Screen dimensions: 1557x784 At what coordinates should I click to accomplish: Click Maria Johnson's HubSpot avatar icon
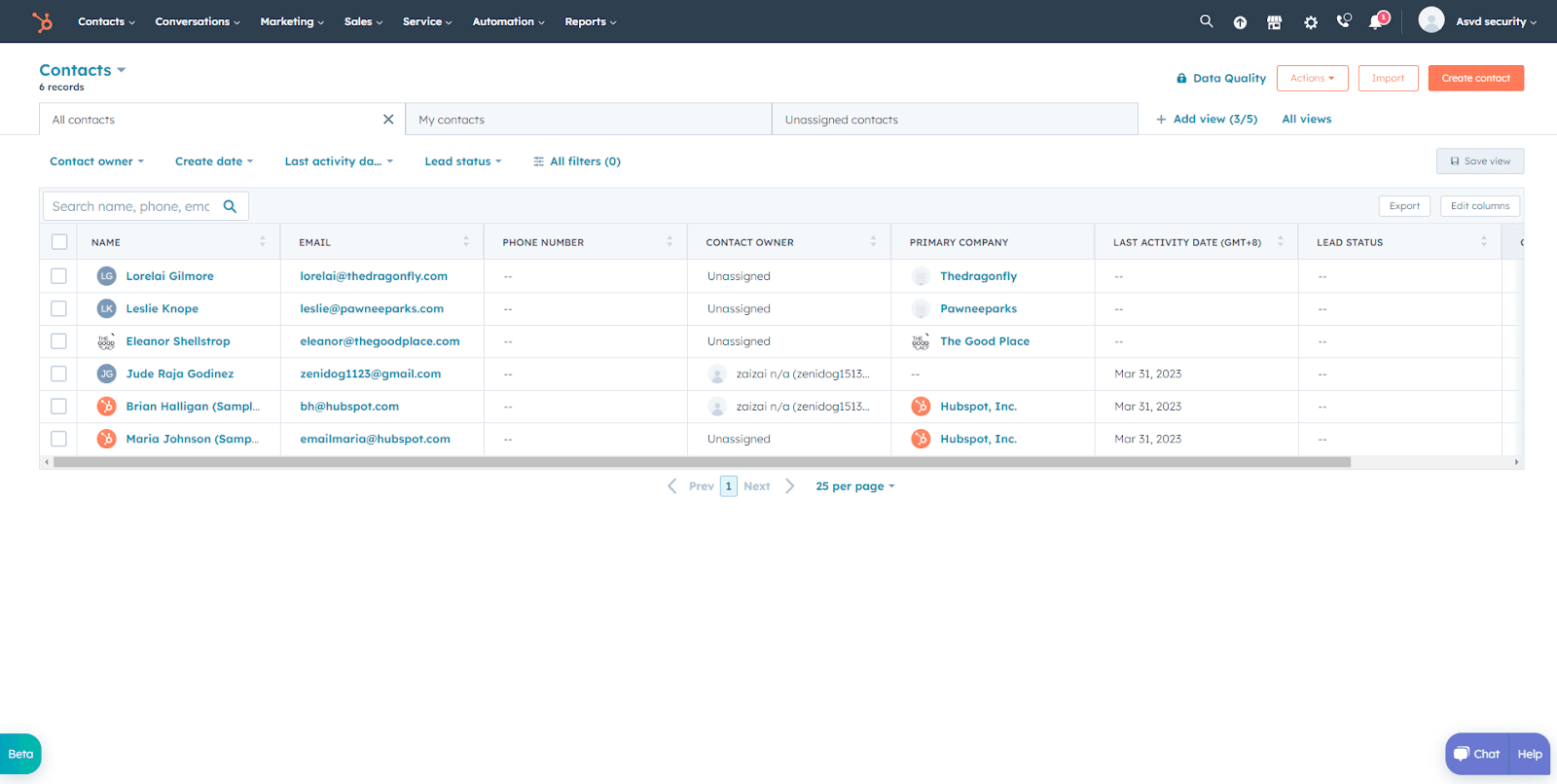[x=107, y=439]
